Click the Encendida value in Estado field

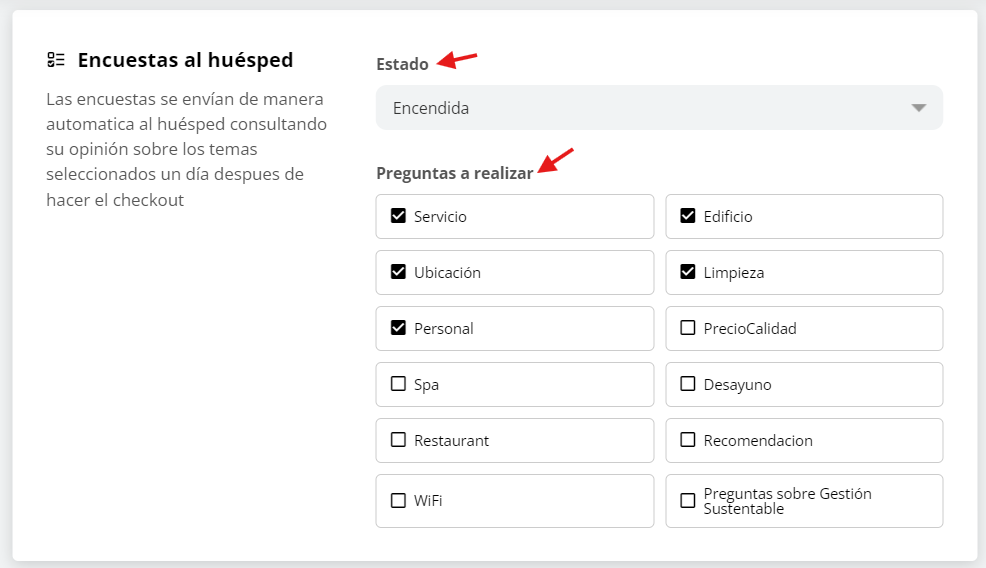click(x=431, y=108)
